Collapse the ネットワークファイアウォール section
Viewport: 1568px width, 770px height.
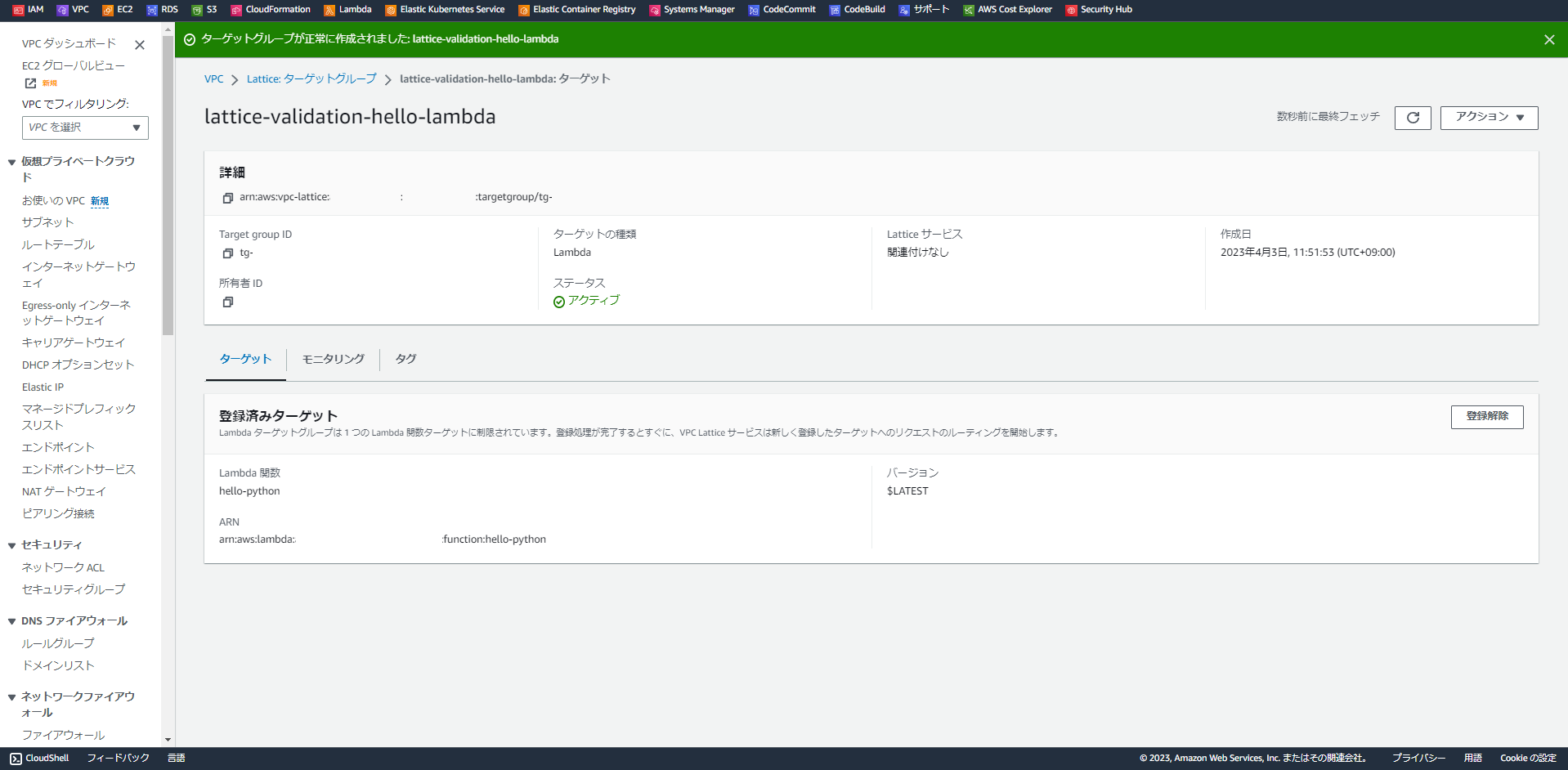[11, 697]
